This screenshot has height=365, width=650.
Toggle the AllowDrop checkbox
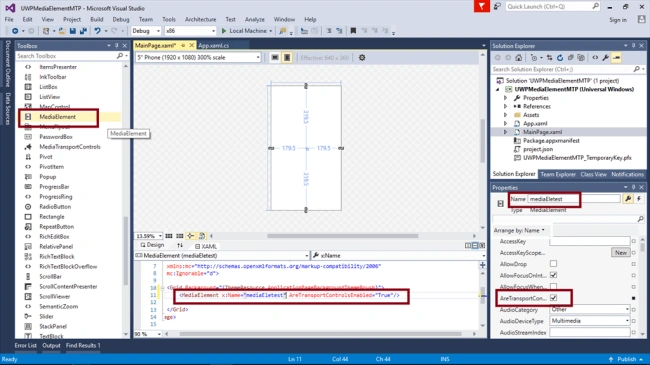pos(553,264)
